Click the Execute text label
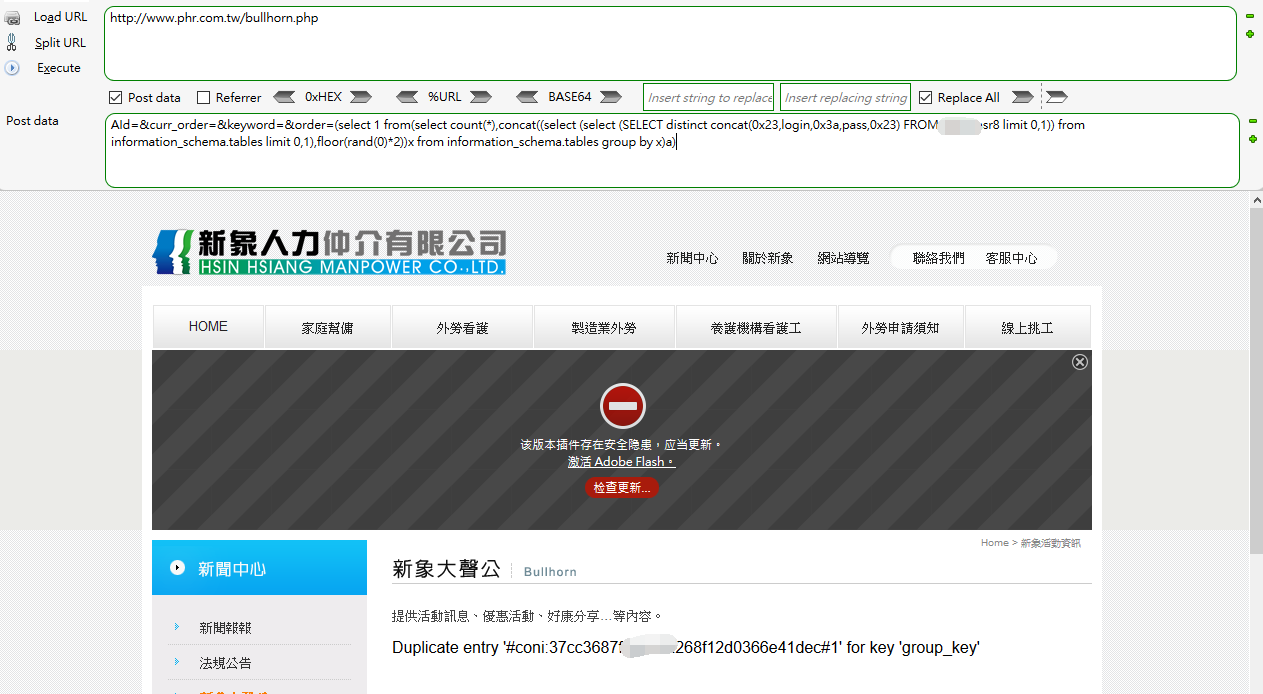 [59, 68]
